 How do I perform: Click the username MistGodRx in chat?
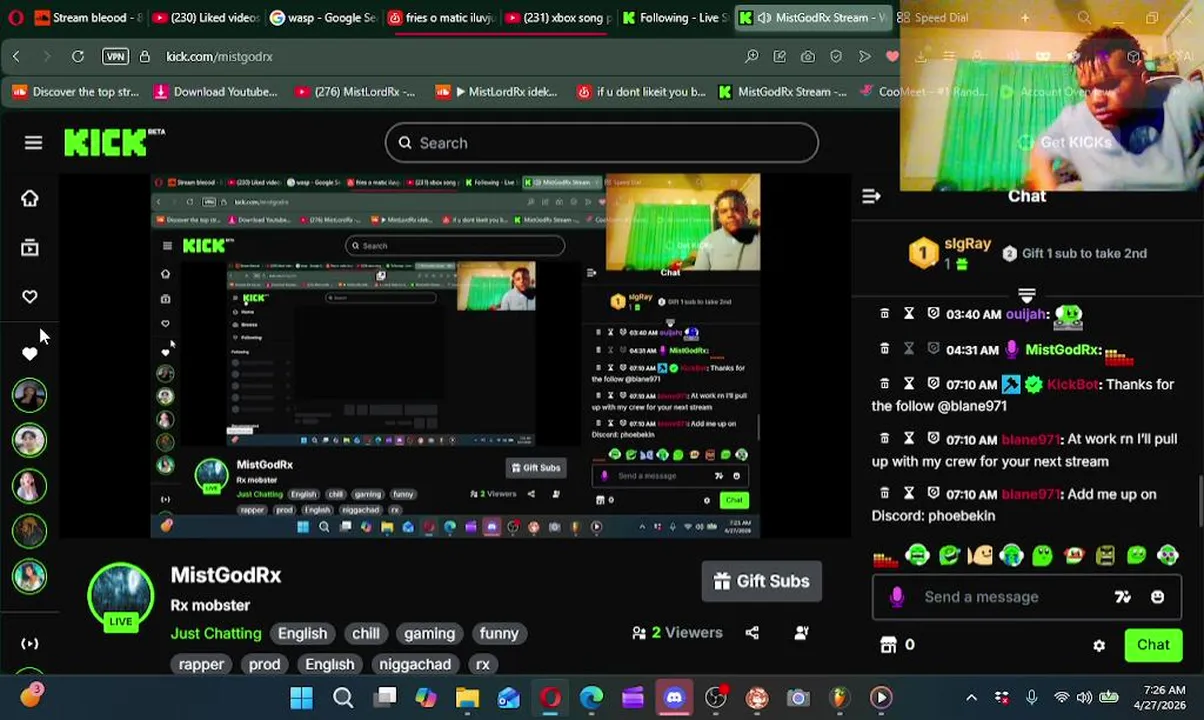coord(1062,350)
